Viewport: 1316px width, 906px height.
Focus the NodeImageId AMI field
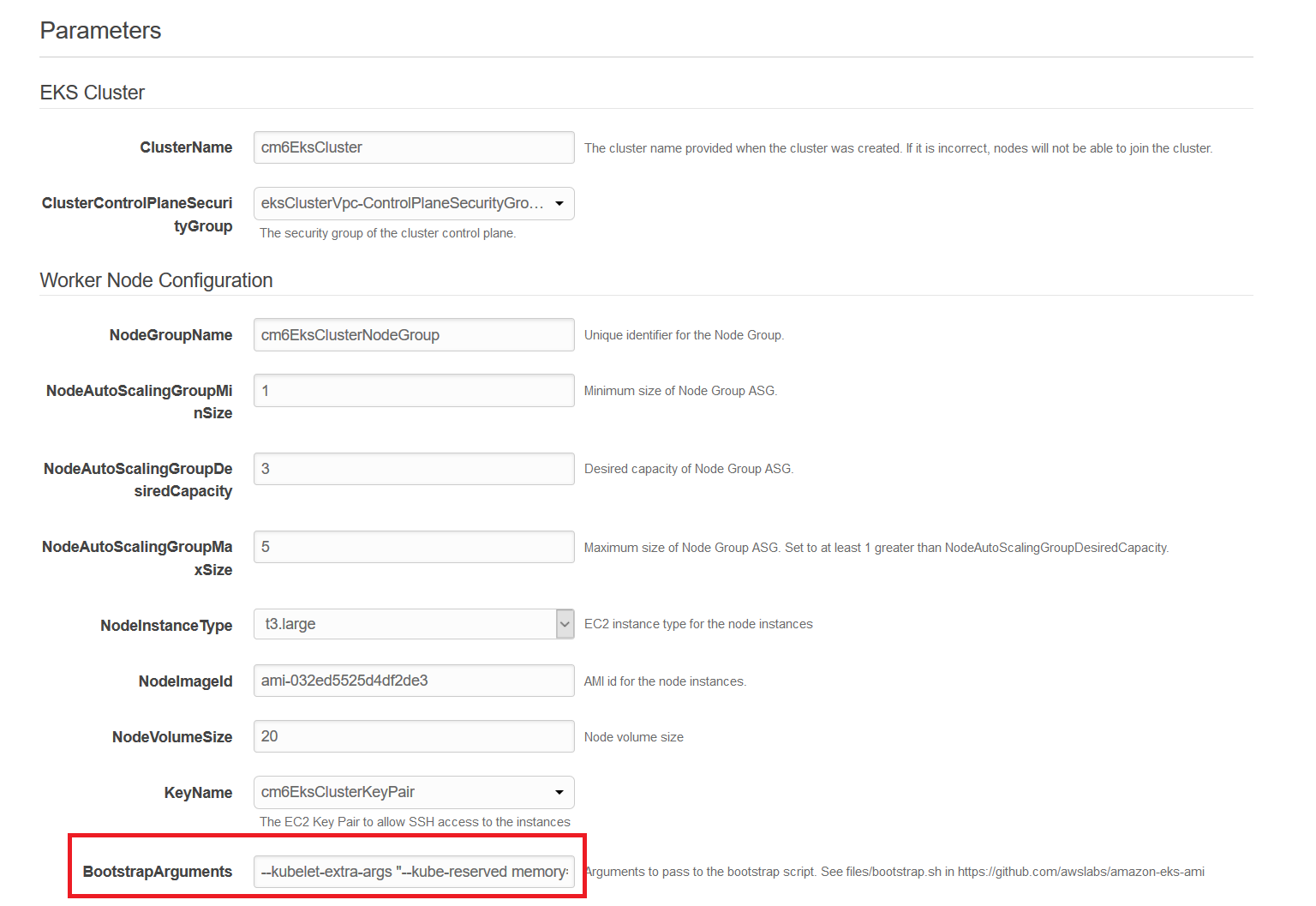tap(414, 680)
